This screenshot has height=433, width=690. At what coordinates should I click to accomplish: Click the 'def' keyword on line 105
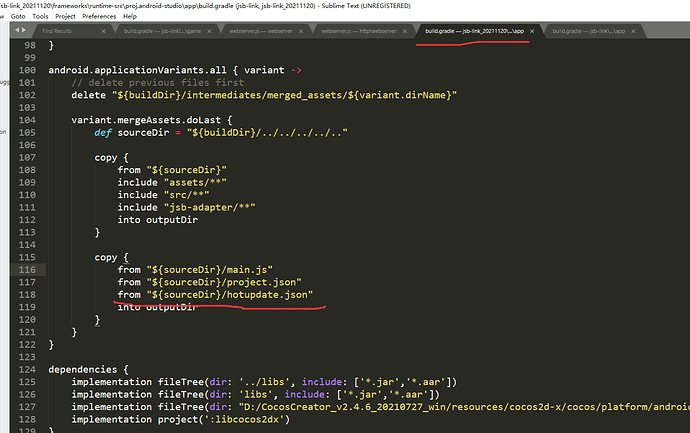pyautogui.click(x=103, y=132)
